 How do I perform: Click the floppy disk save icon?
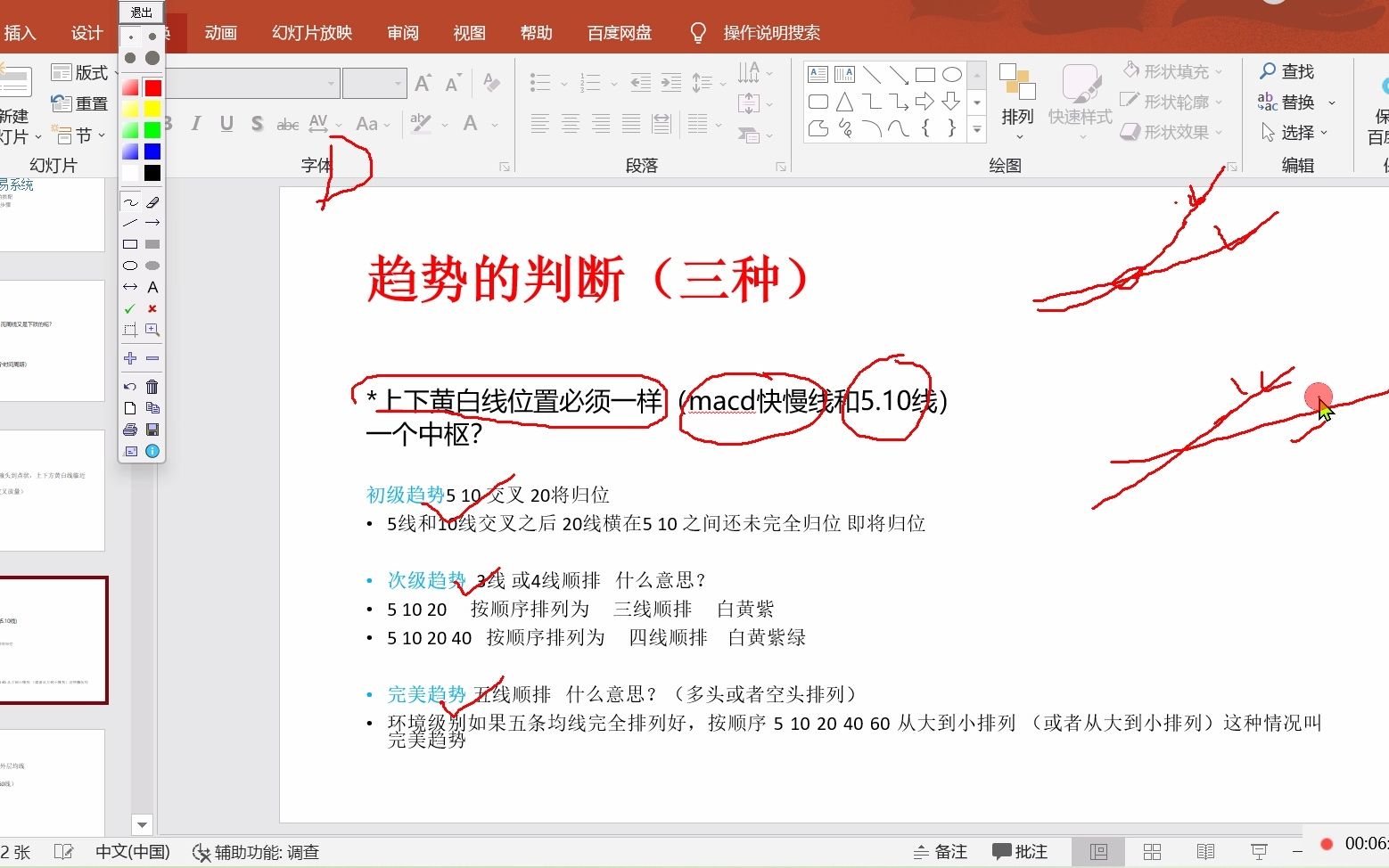(152, 430)
